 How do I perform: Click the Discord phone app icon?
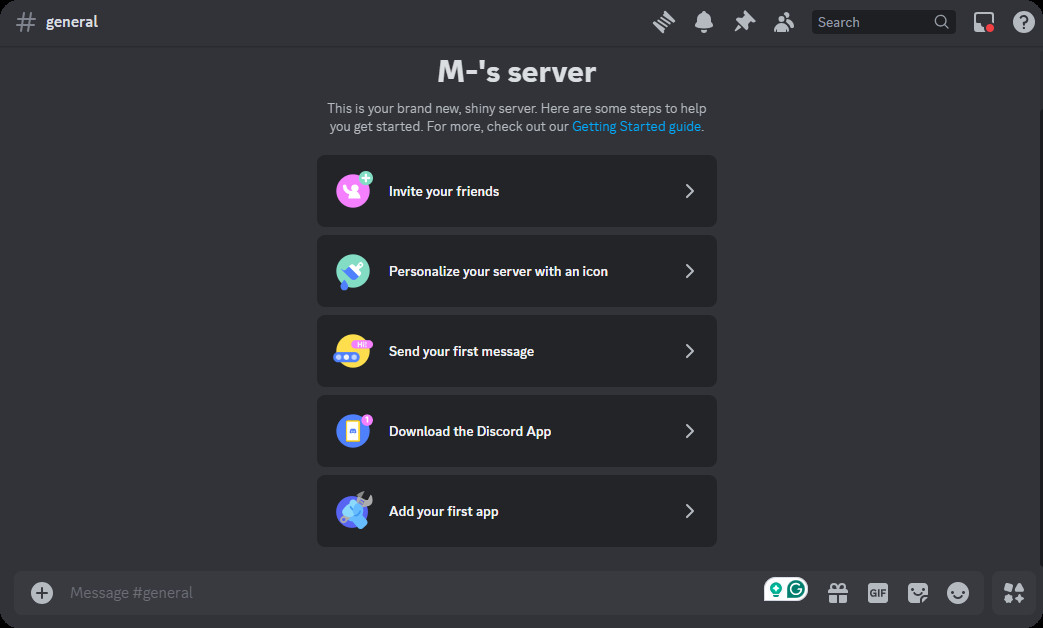[x=353, y=431]
